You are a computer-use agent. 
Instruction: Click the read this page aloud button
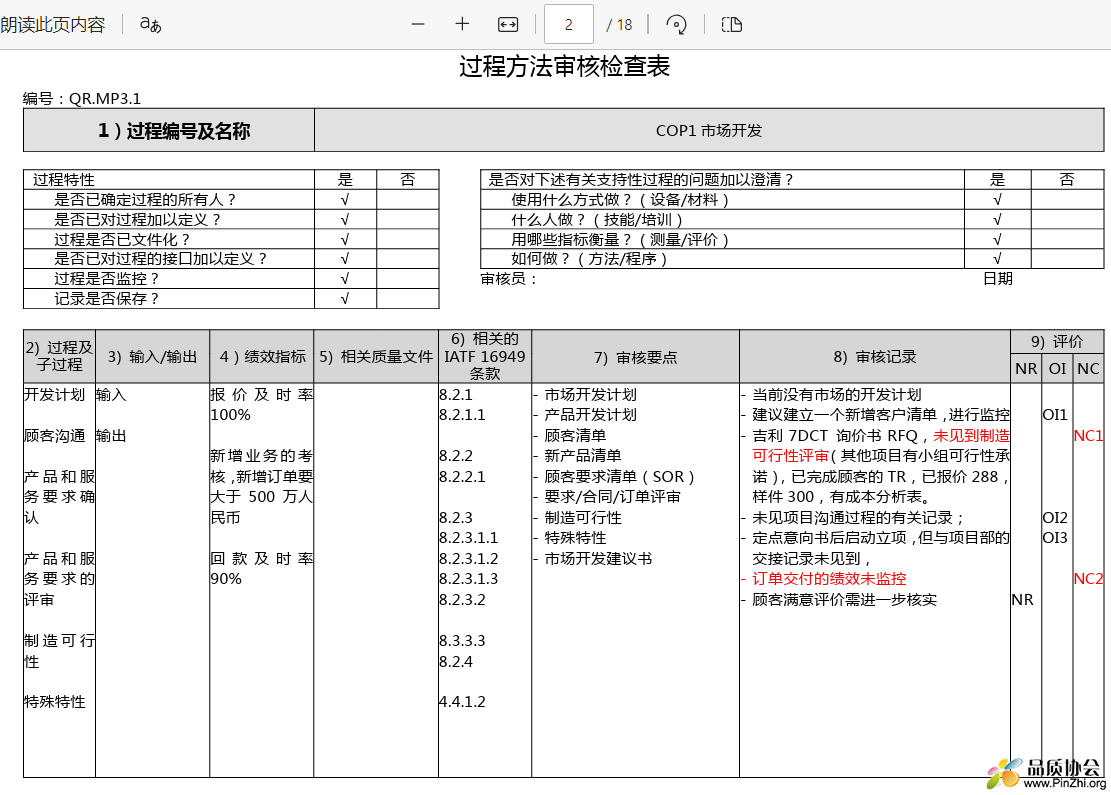pos(52,25)
